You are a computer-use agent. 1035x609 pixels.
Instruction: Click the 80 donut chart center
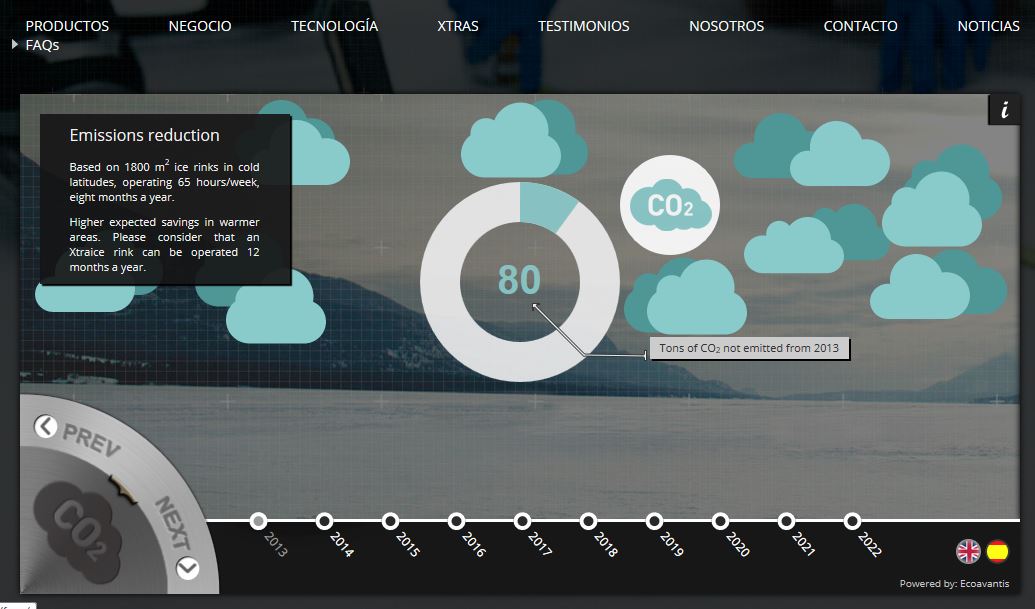pos(519,280)
